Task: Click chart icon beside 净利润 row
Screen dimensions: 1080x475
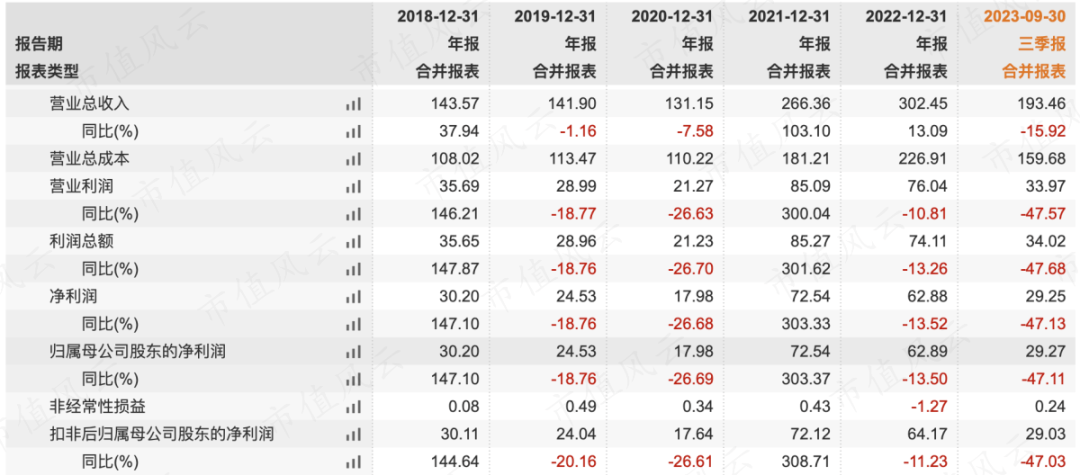Action: point(353,297)
